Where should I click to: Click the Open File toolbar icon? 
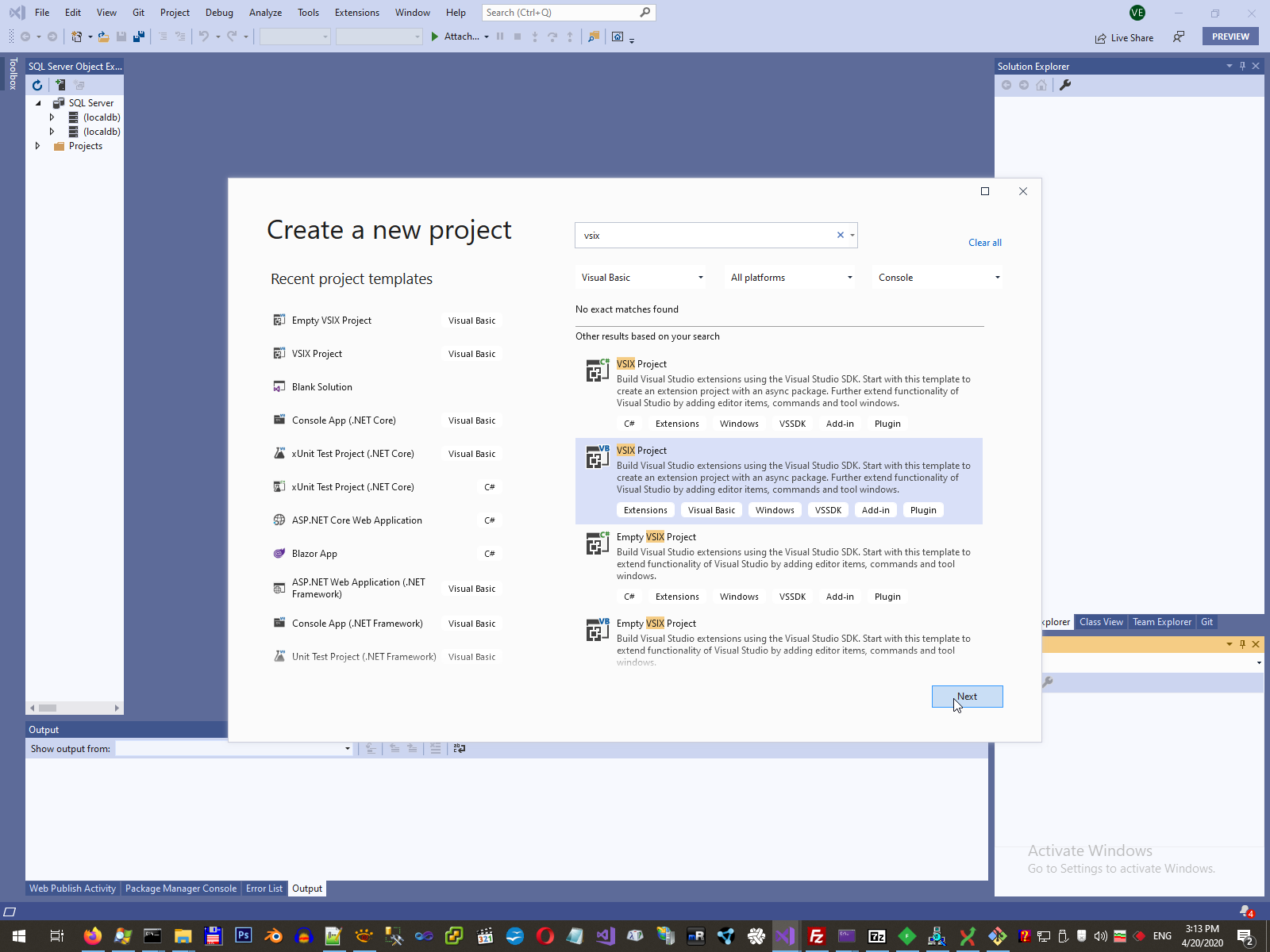tap(103, 36)
